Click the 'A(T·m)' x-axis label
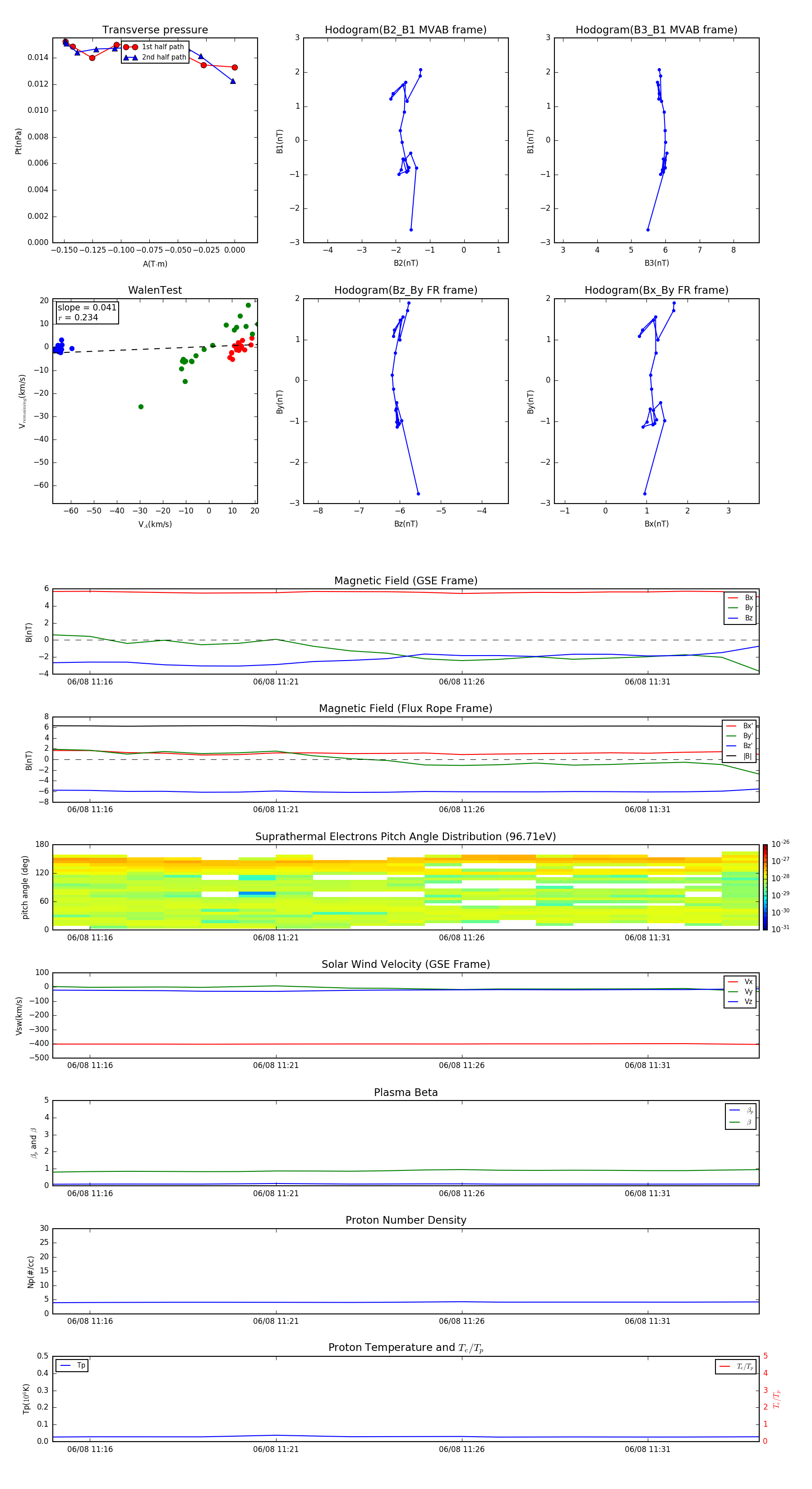This screenshot has height=1489, width=812. pyautogui.click(x=155, y=264)
